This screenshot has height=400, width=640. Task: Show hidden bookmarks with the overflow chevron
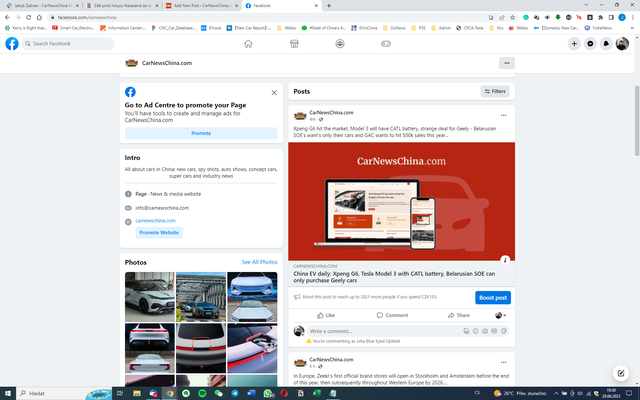coord(632,28)
